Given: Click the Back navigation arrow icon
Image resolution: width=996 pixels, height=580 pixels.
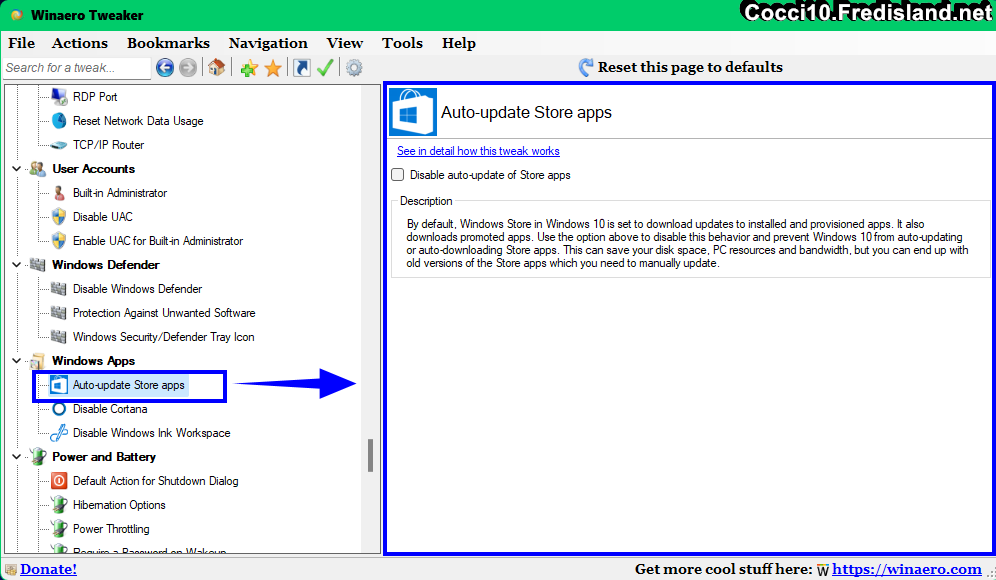Looking at the screenshot, I should pyautogui.click(x=165, y=67).
